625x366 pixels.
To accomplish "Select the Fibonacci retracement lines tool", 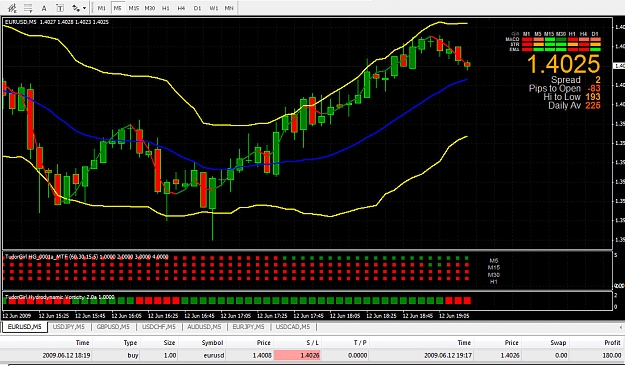I will [28, 8].
